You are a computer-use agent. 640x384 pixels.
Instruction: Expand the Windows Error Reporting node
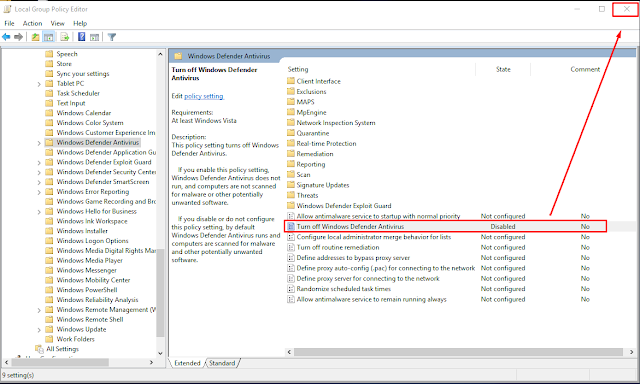point(39,192)
